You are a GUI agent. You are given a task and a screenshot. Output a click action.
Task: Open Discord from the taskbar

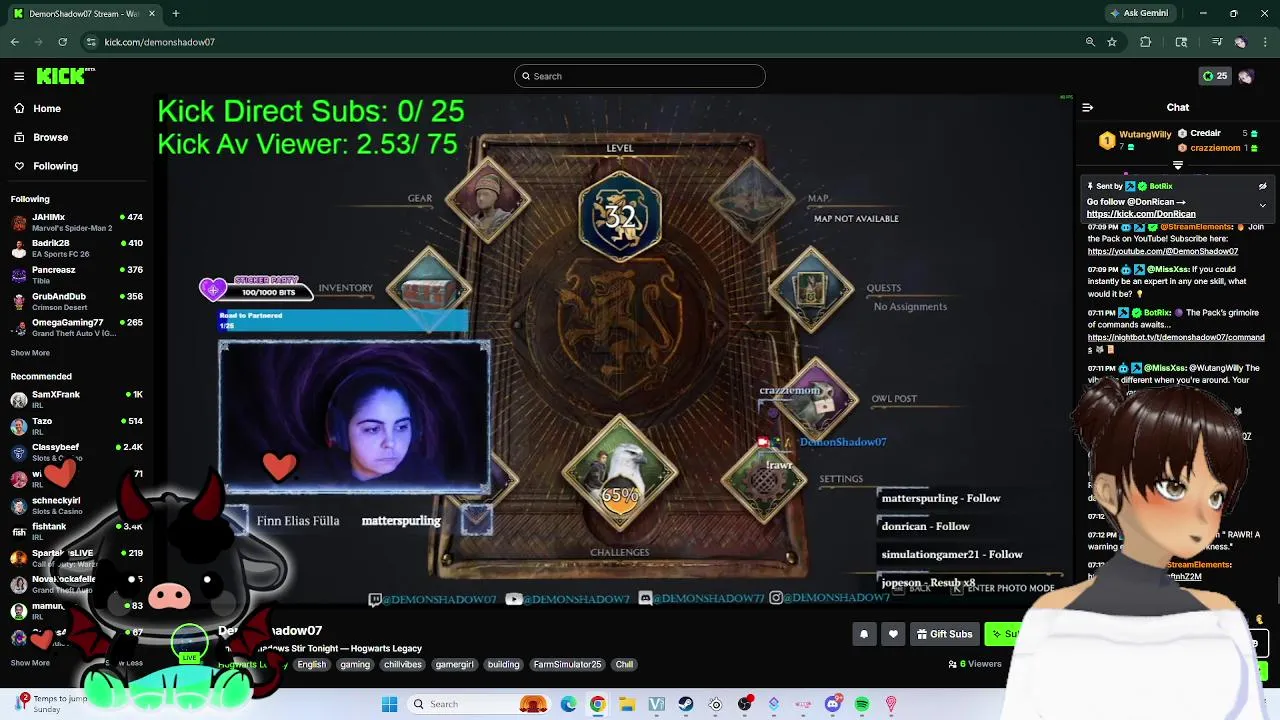click(x=833, y=704)
